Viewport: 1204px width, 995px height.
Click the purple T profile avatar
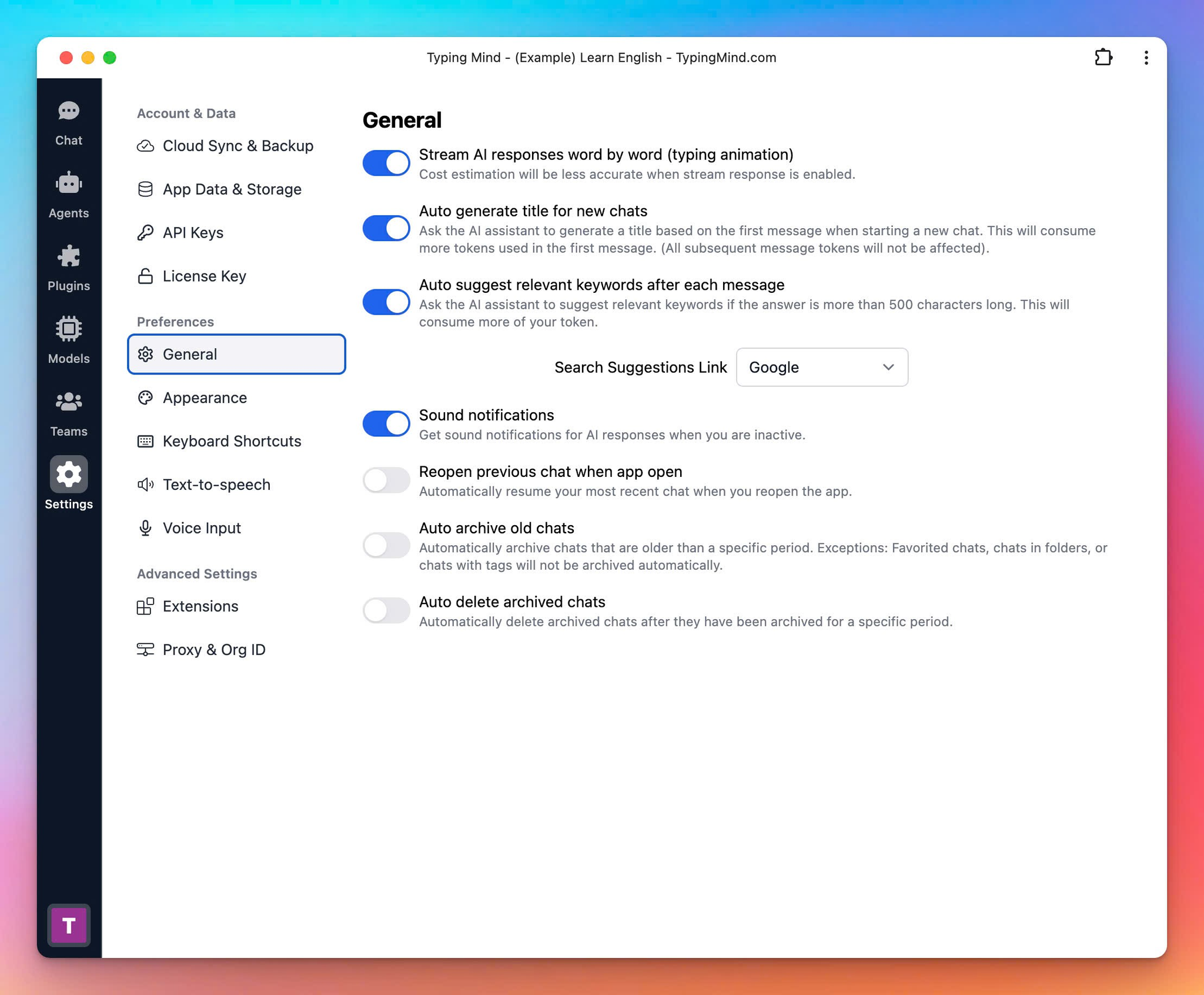pyautogui.click(x=69, y=925)
